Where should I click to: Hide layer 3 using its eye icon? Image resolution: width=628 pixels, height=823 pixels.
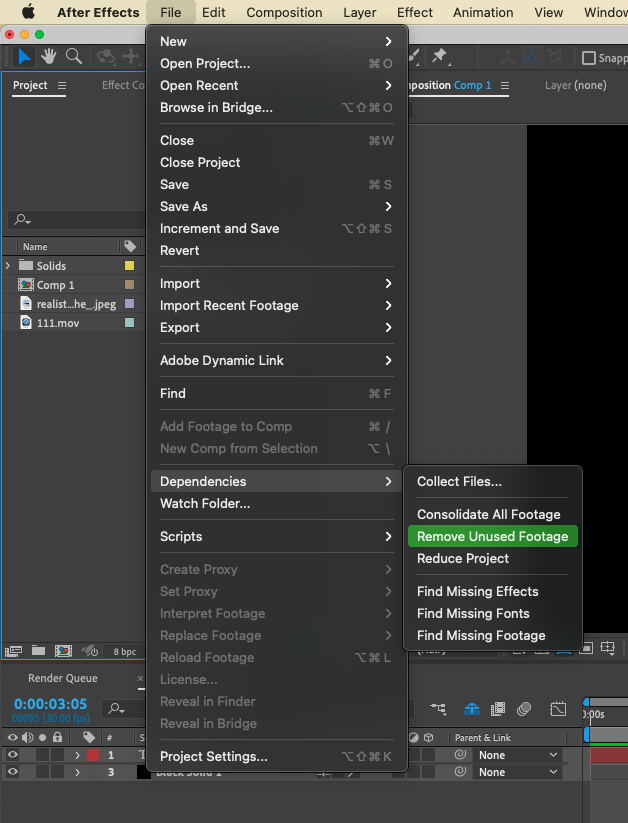point(13,772)
